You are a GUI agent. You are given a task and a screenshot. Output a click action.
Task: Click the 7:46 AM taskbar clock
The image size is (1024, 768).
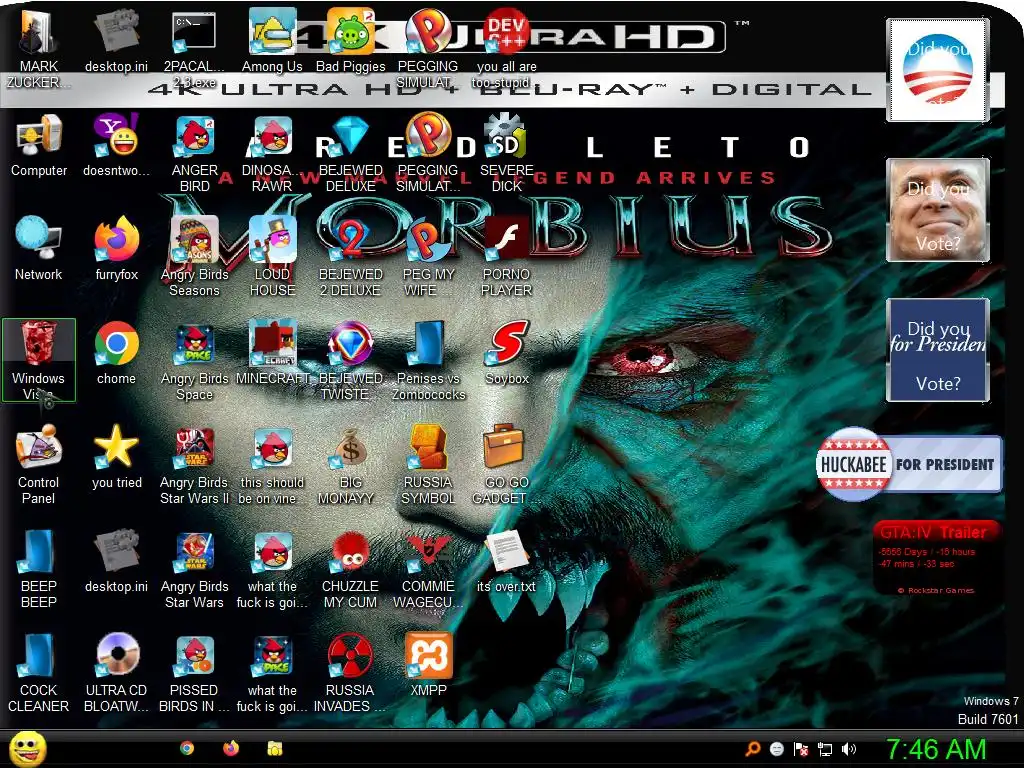point(935,749)
